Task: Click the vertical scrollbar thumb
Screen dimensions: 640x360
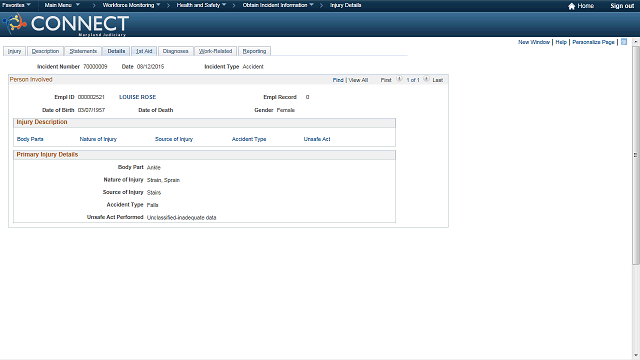Action: (636, 155)
